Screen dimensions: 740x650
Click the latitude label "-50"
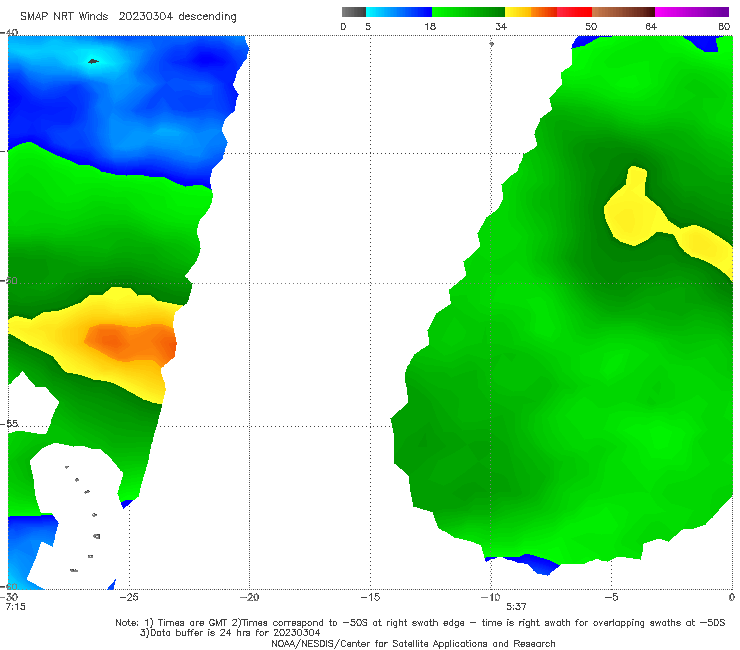(9, 280)
